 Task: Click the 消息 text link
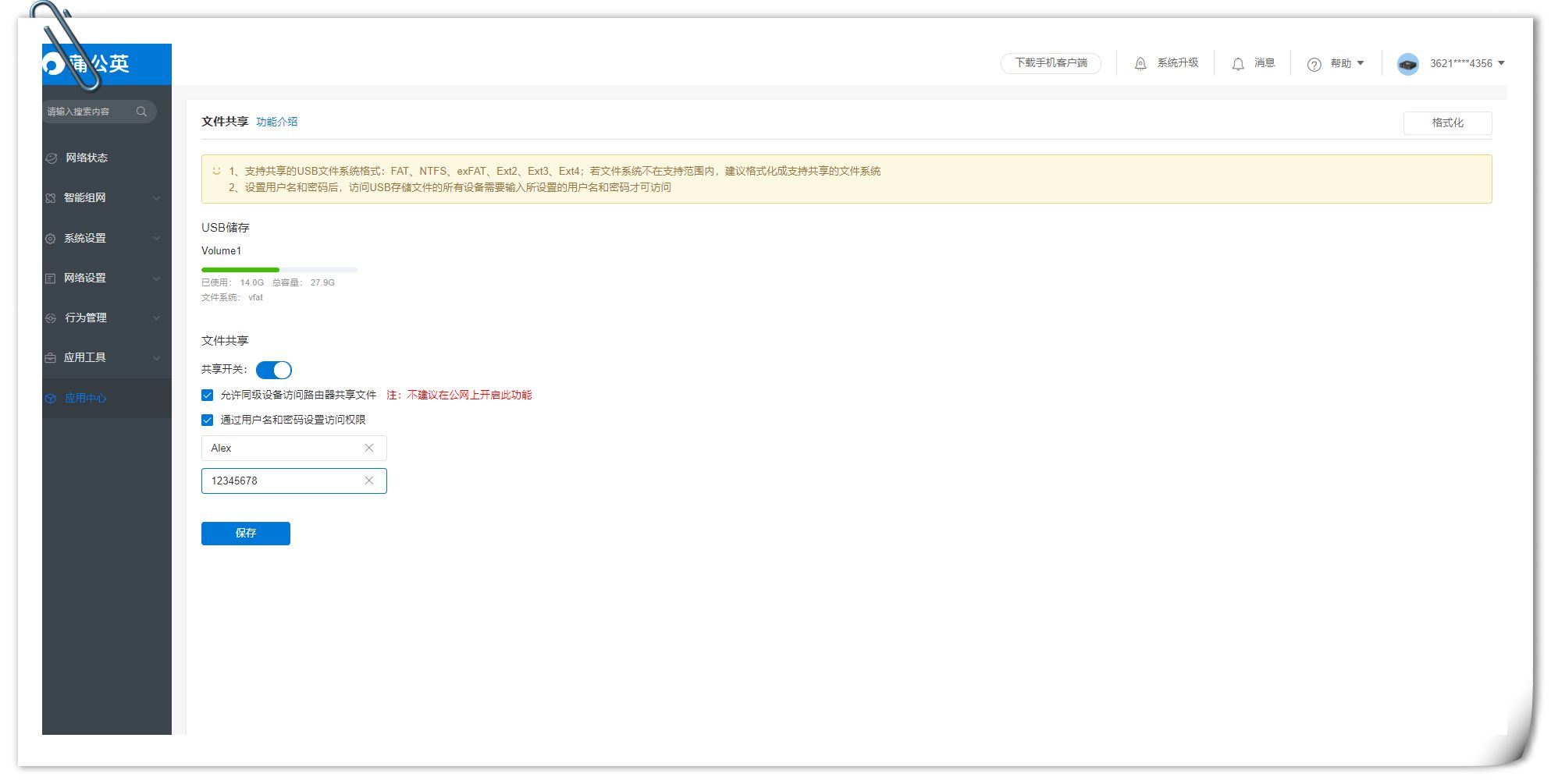coord(1265,63)
